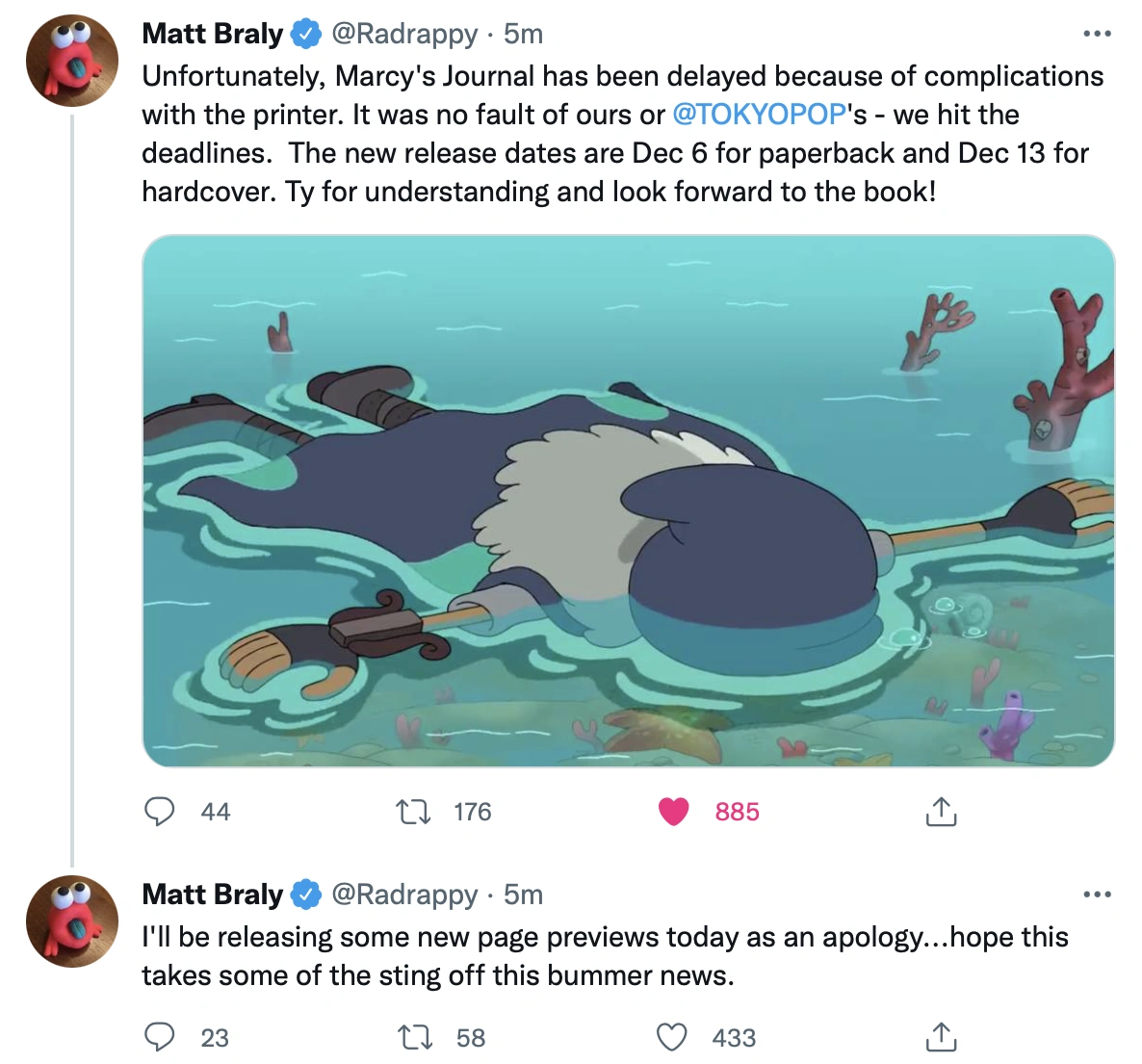Open the reply icon showing 23
Screen dimensions: 1142x1064
click(162, 1038)
